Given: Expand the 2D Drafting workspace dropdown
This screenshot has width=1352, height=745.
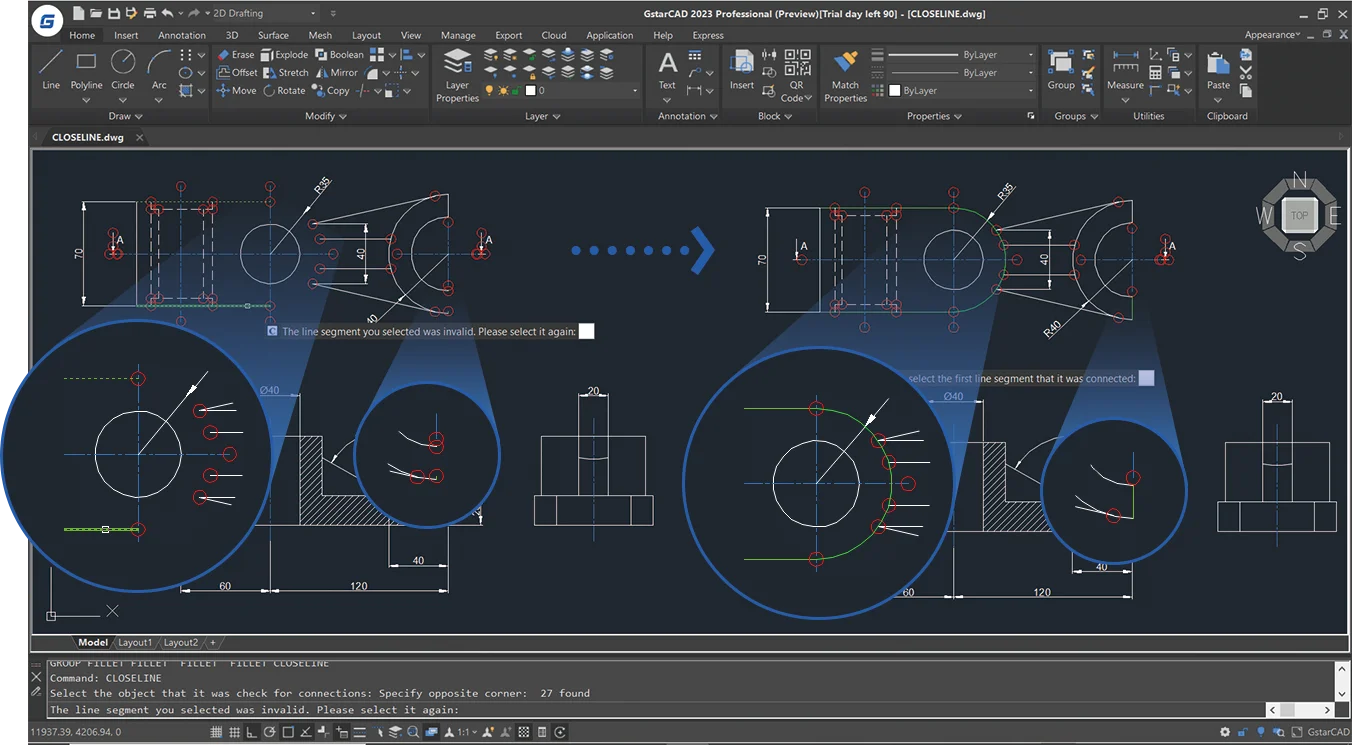Looking at the screenshot, I should (313, 14).
